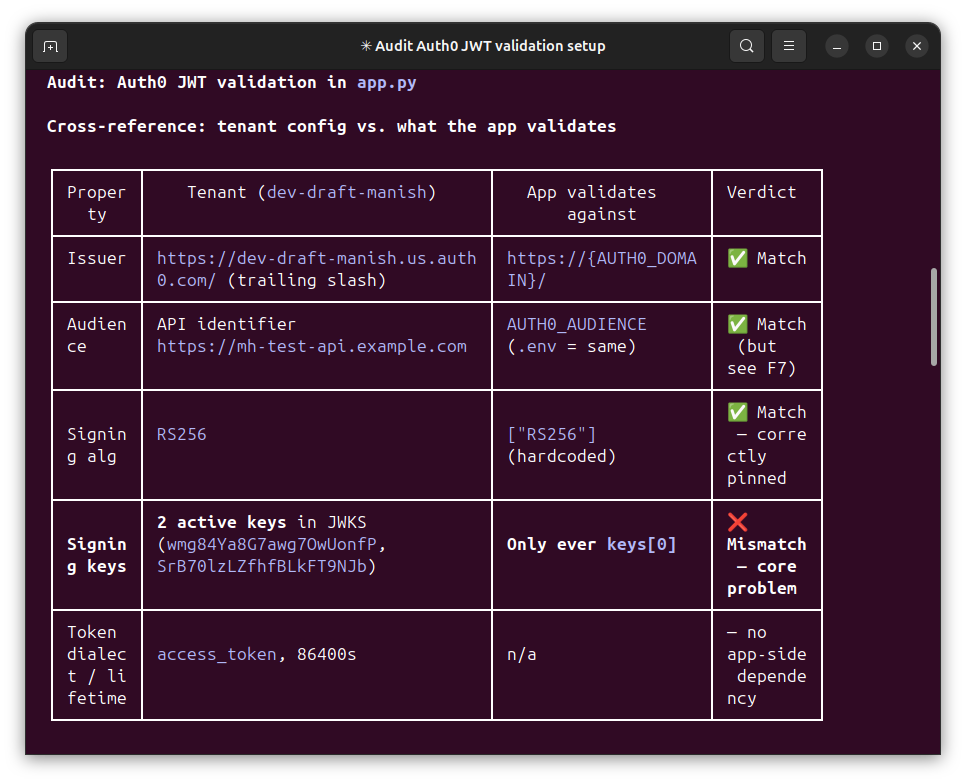Click the 'Issuer' row label
The height and width of the screenshot is (783, 966).
click(97, 258)
